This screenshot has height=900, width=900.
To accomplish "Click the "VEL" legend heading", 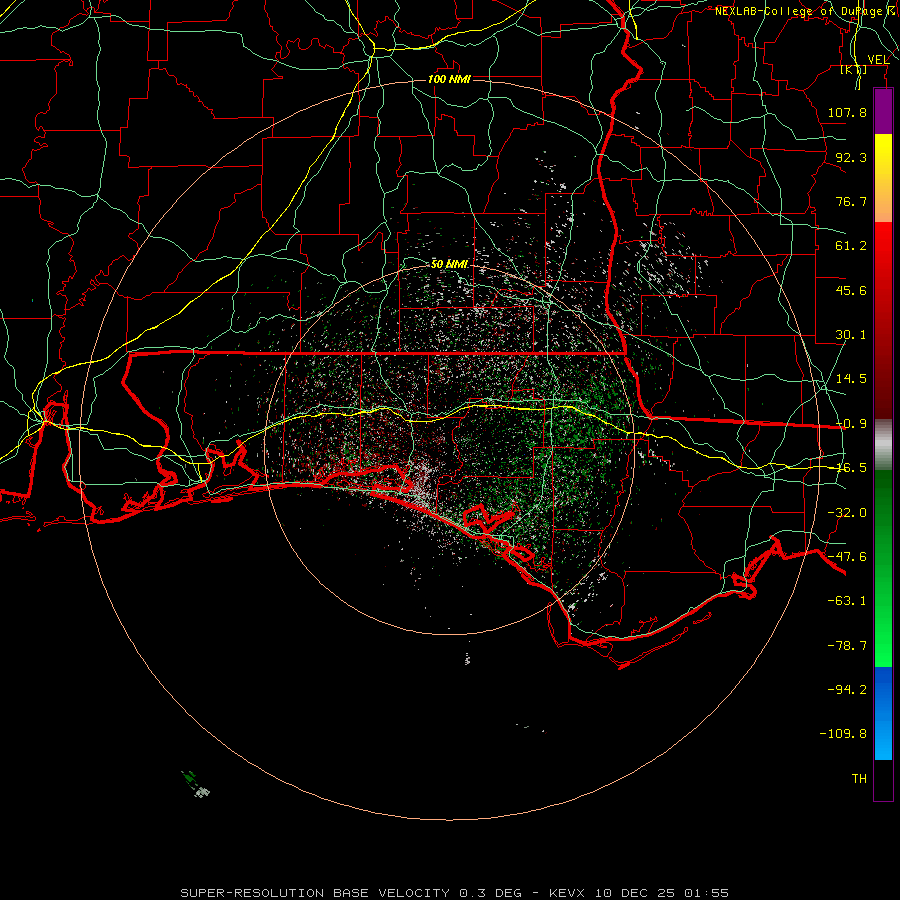I will 878,59.
